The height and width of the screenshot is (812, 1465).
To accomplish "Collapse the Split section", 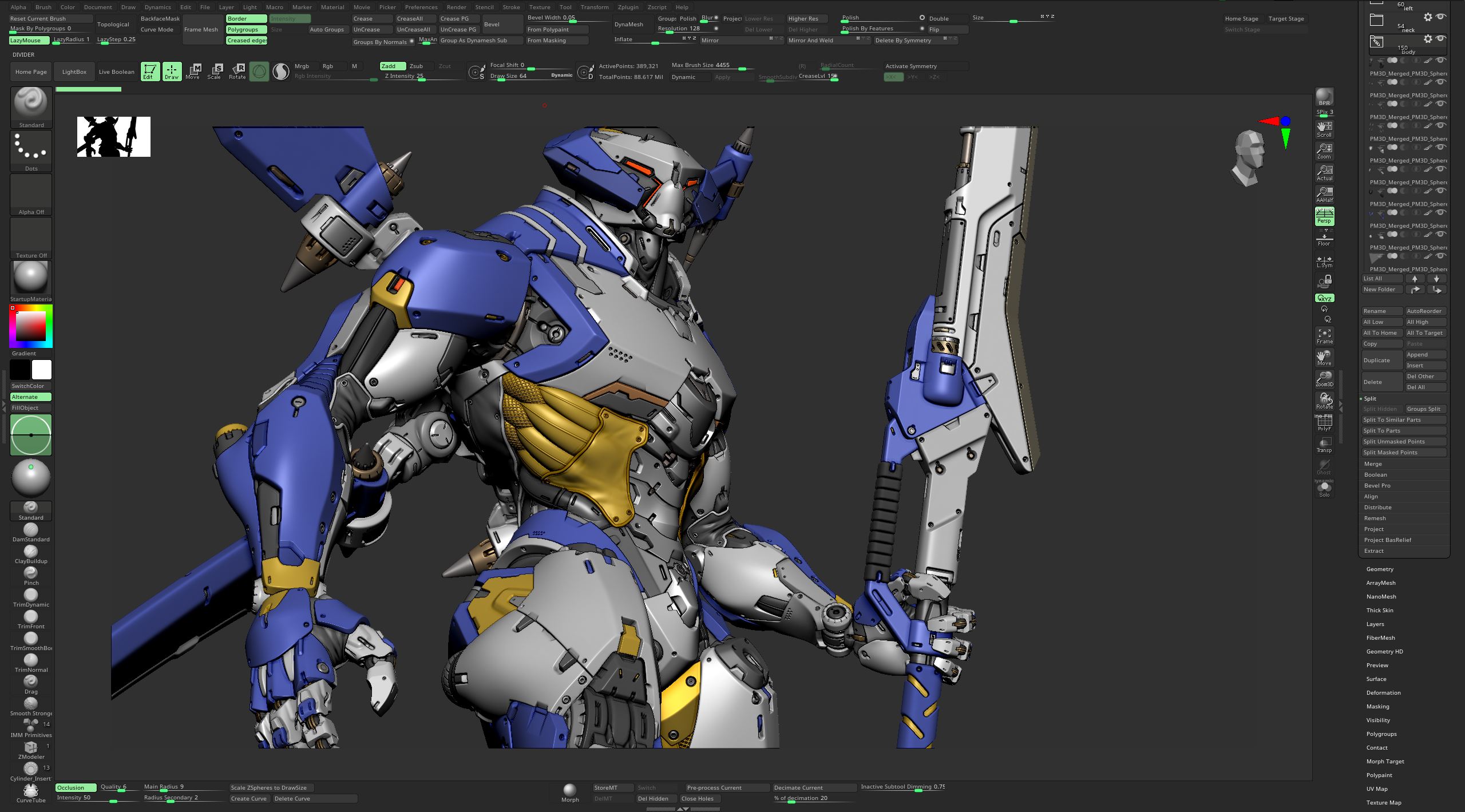I will [x=1370, y=398].
